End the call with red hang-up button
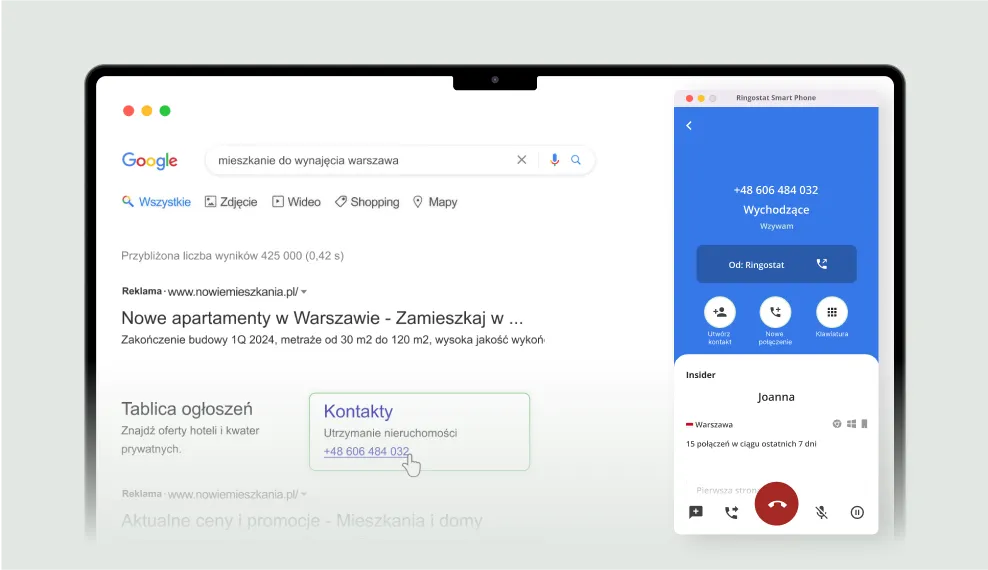 [x=777, y=504]
